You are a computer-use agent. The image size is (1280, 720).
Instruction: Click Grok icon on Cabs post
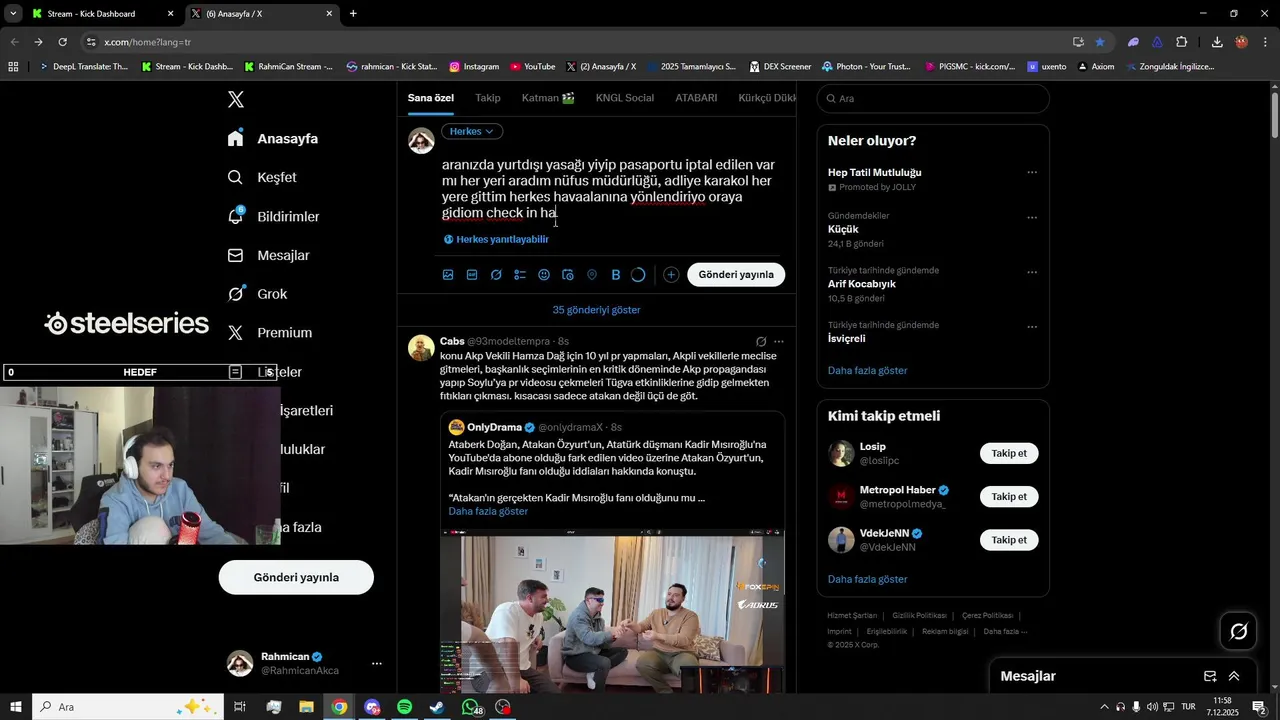[x=761, y=342]
